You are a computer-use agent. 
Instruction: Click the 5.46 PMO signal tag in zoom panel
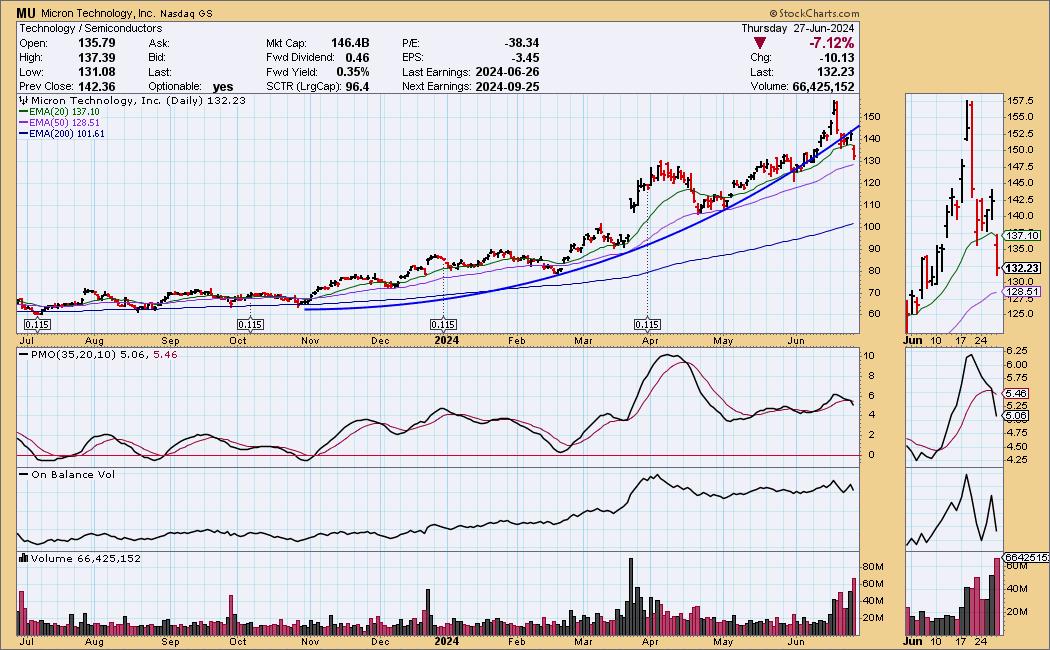(x=1016, y=394)
